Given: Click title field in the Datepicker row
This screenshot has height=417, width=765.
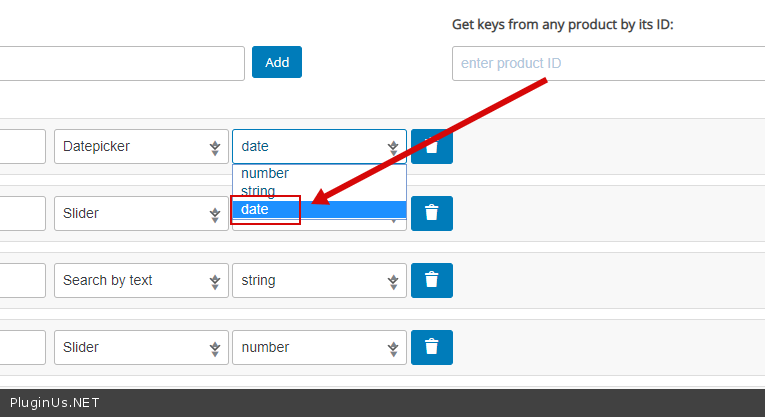Looking at the screenshot, I should pos(22,146).
